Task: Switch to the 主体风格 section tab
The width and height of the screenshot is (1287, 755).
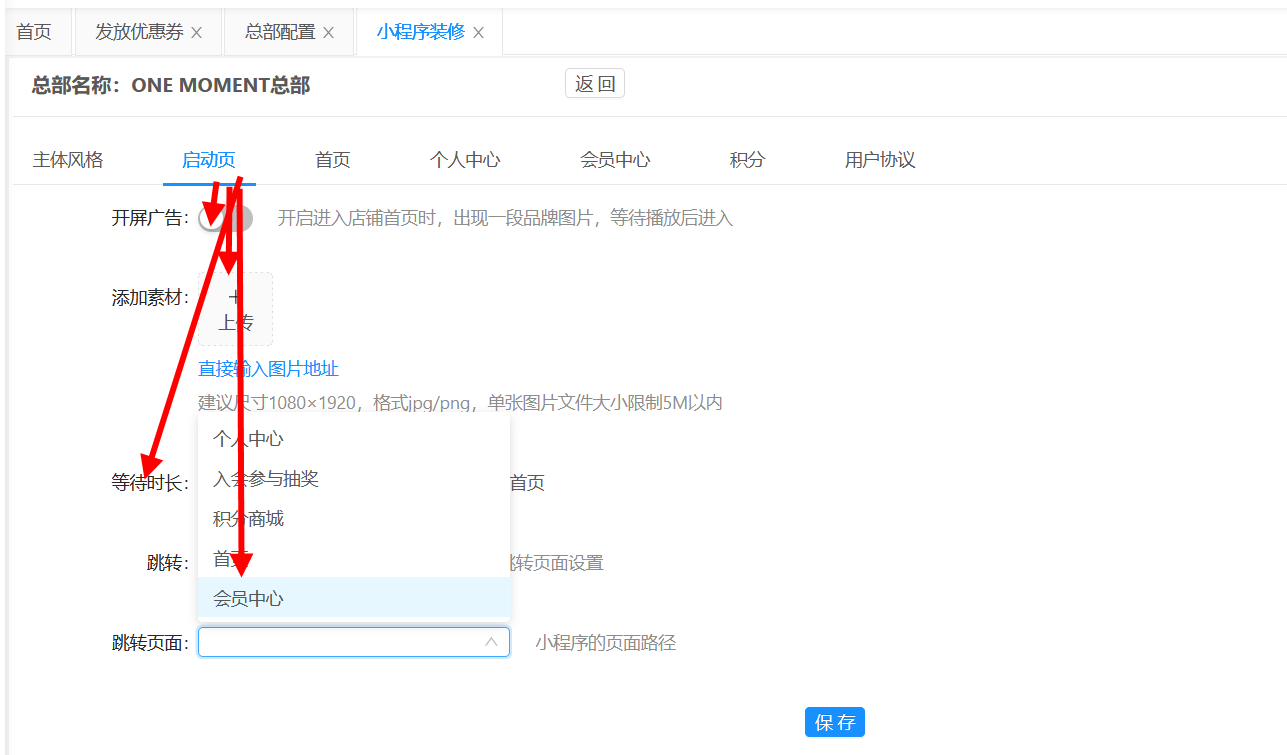Action: click(68, 160)
